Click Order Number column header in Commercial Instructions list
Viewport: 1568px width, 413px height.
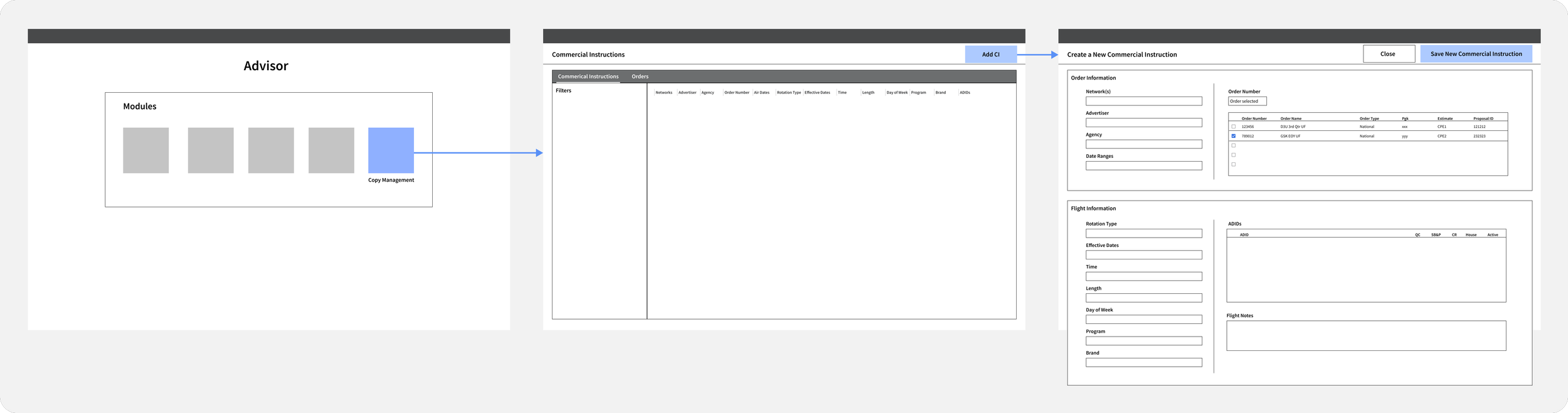pos(737,93)
